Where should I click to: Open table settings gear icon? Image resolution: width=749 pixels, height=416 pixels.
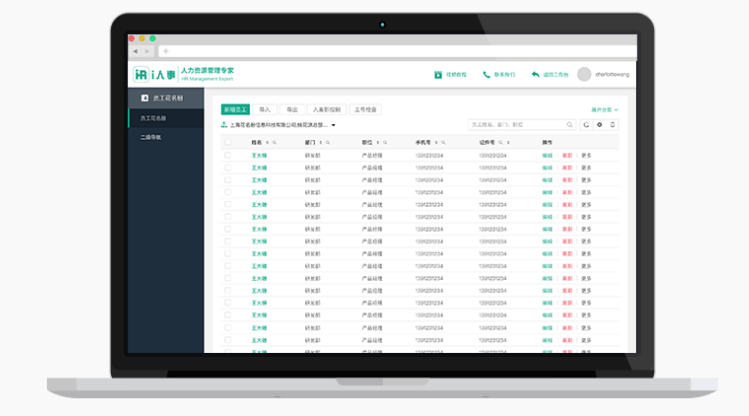pyautogui.click(x=600, y=125)
